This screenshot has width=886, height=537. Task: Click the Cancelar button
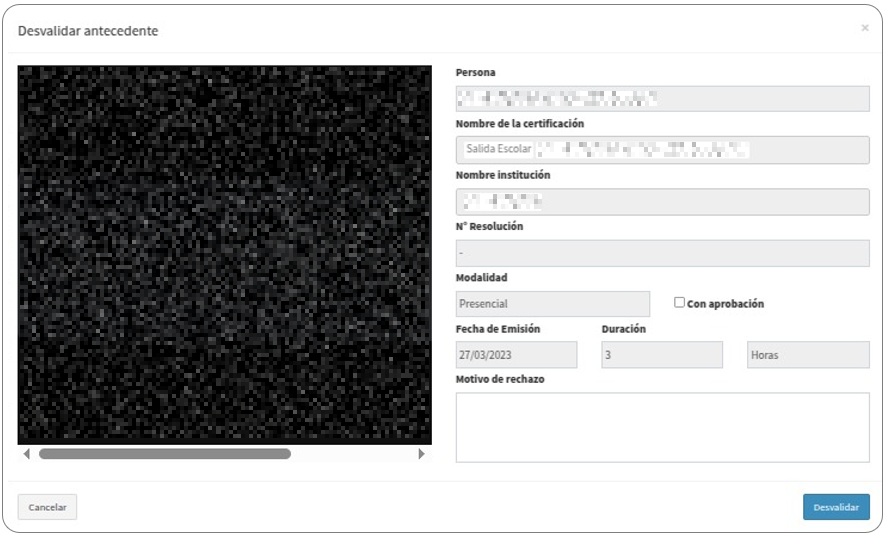pos(47,507)
